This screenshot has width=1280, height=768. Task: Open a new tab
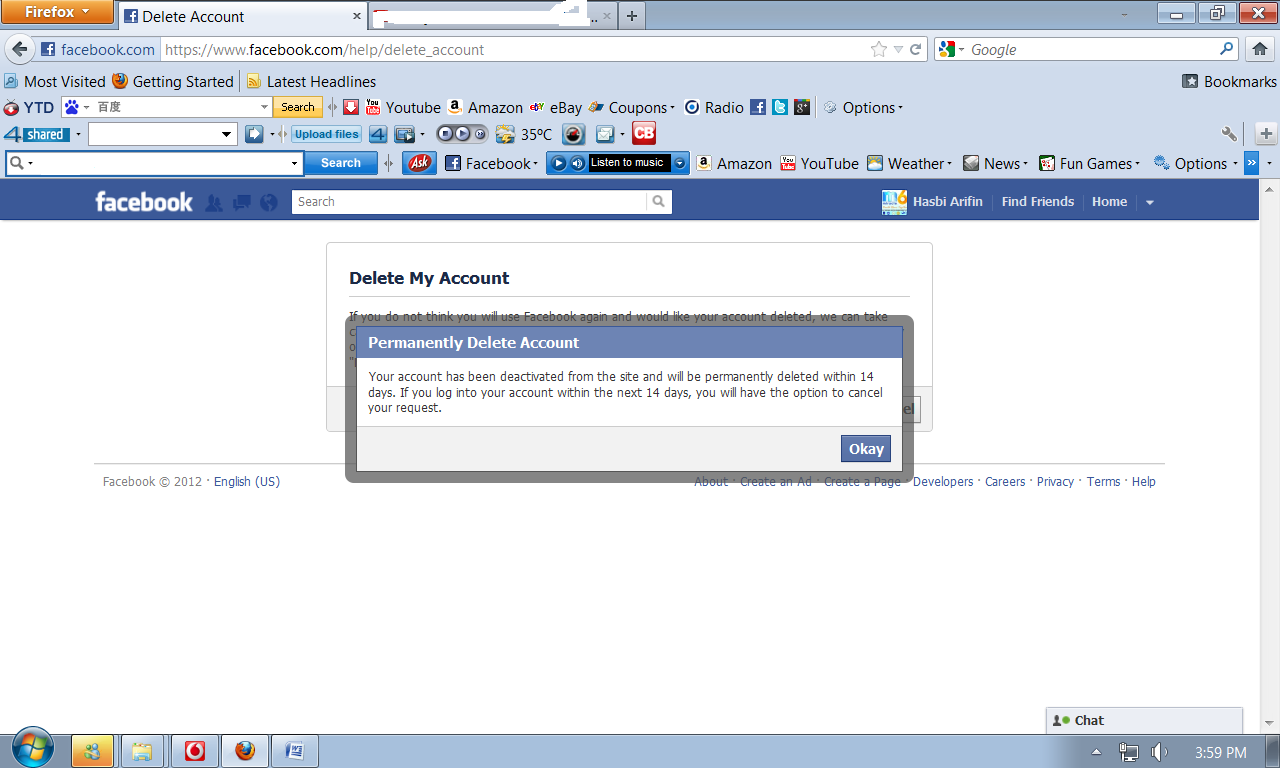[x=632, y=16]
